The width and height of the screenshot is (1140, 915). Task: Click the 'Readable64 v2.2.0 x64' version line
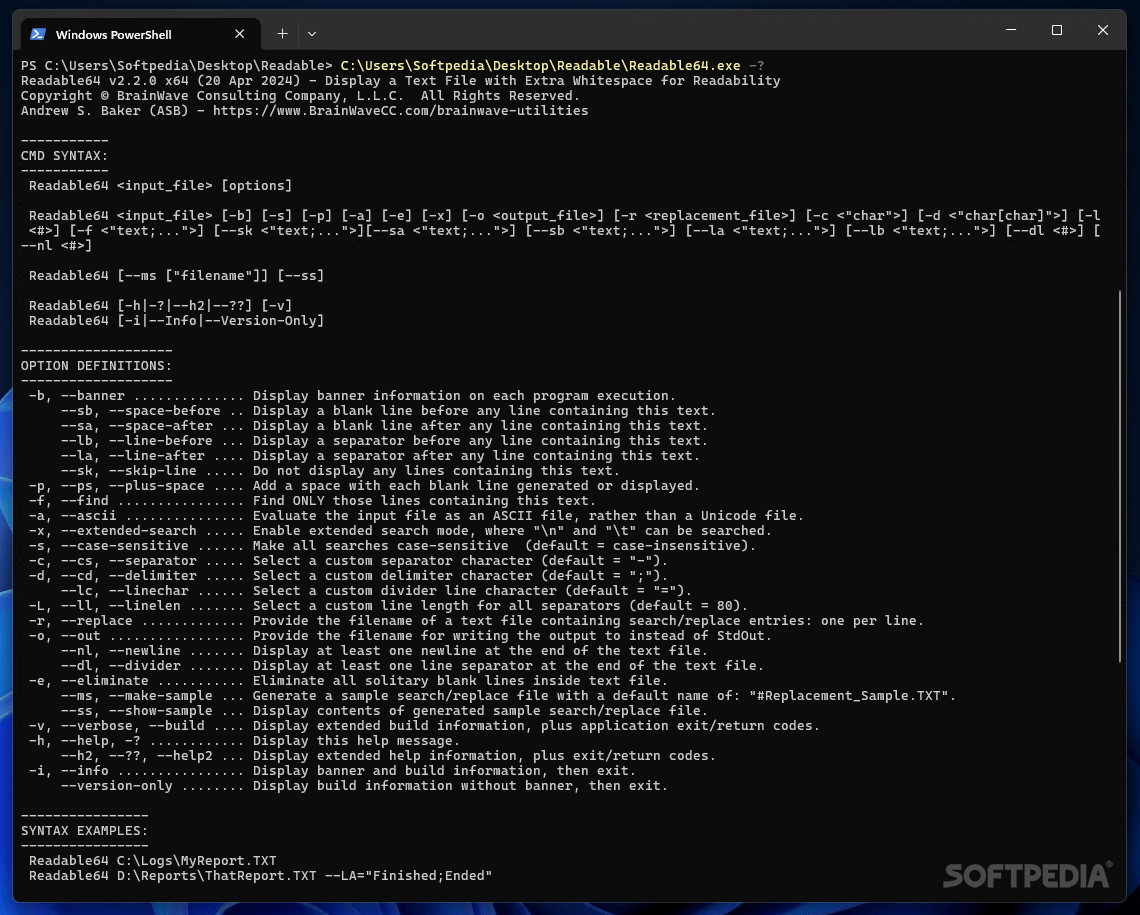(400, 81)
